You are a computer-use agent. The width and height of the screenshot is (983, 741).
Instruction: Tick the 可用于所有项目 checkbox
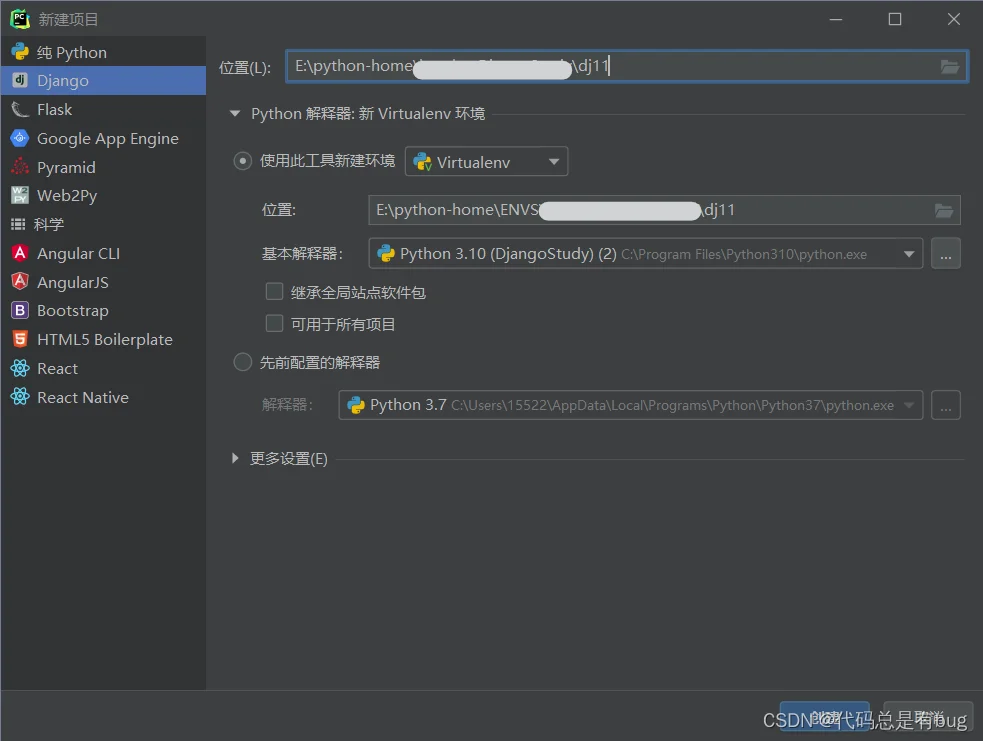click(x=275, y=323)
